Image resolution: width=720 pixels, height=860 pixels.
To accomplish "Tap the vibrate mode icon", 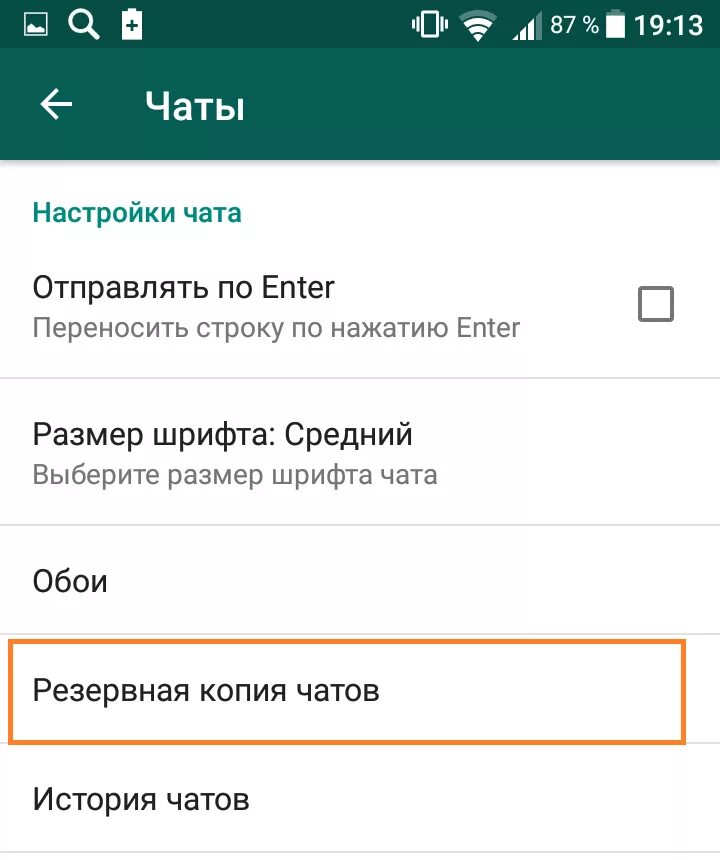I will 429,25.
